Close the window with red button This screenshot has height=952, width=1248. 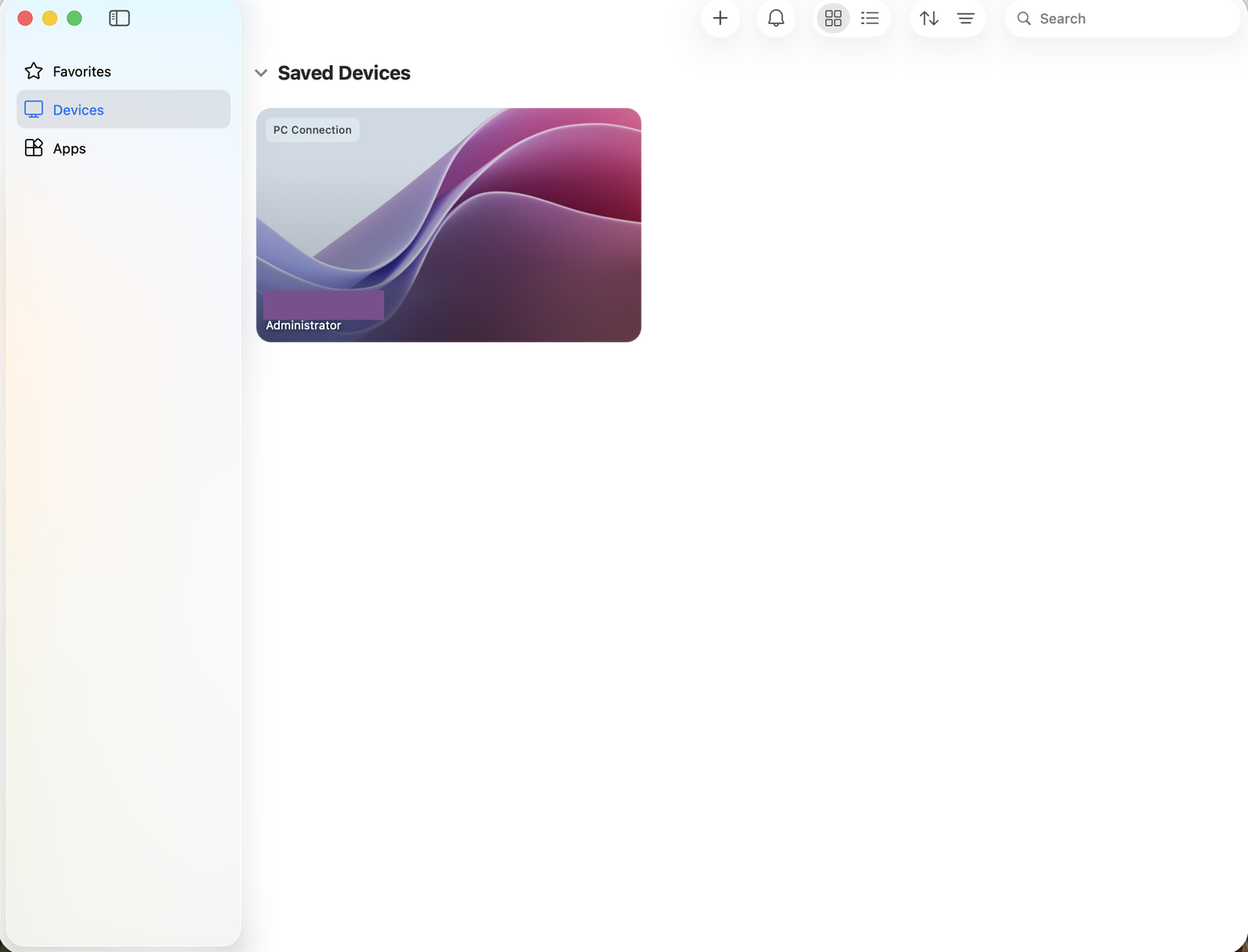pyautogui.click(x=25, y=18)
